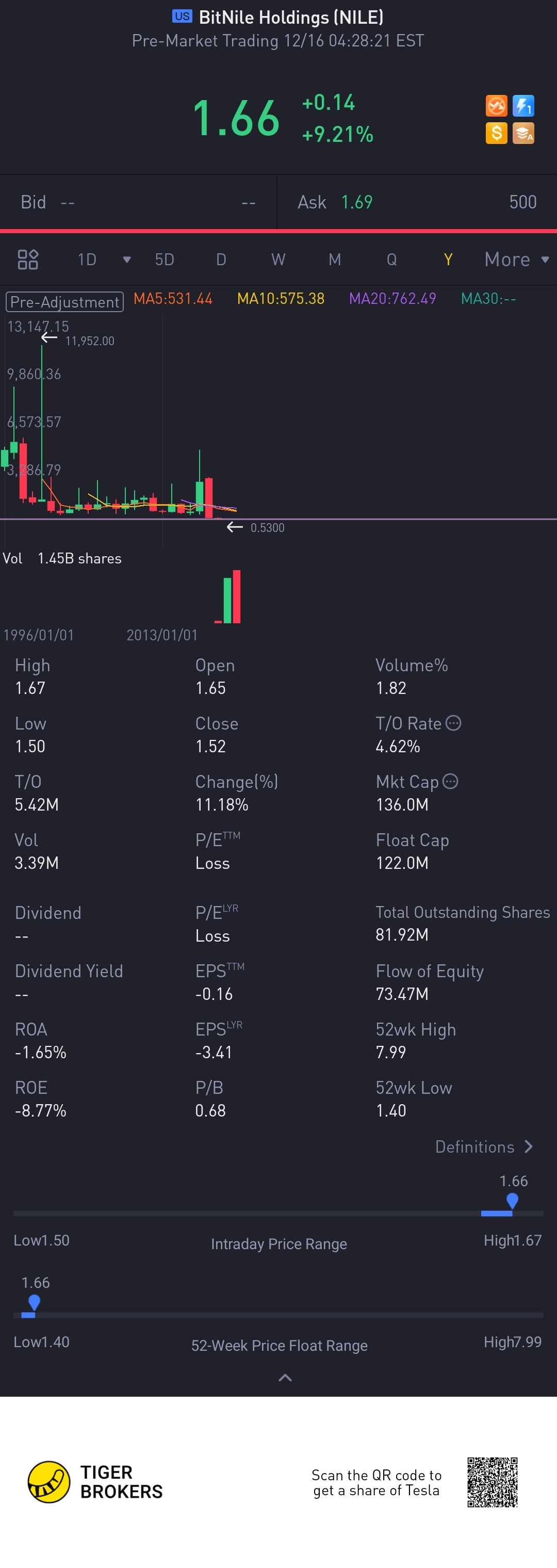
Task: Tap the Mkt Cap value 136.0M
Action: 402,805
